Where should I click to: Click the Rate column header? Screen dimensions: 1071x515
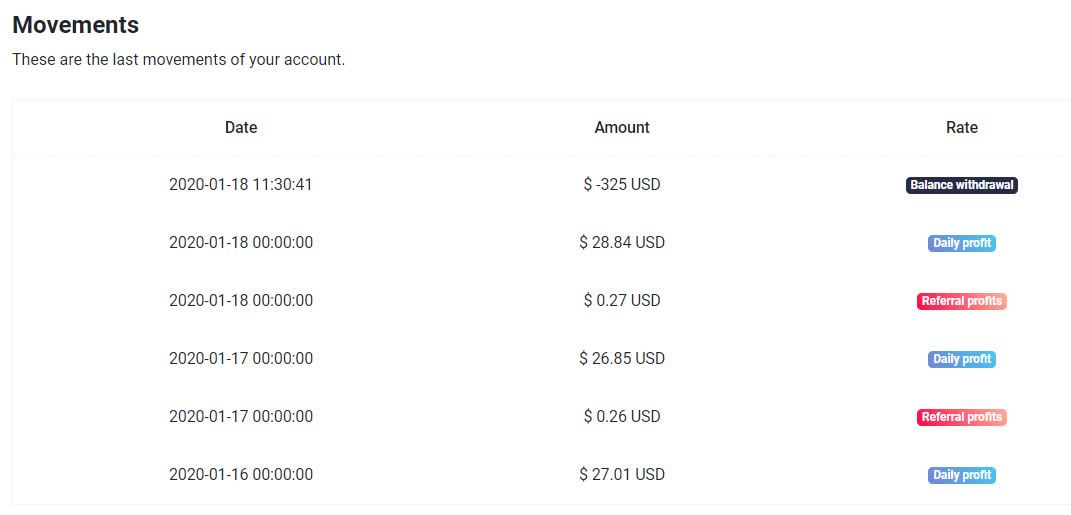pos(962,127)
